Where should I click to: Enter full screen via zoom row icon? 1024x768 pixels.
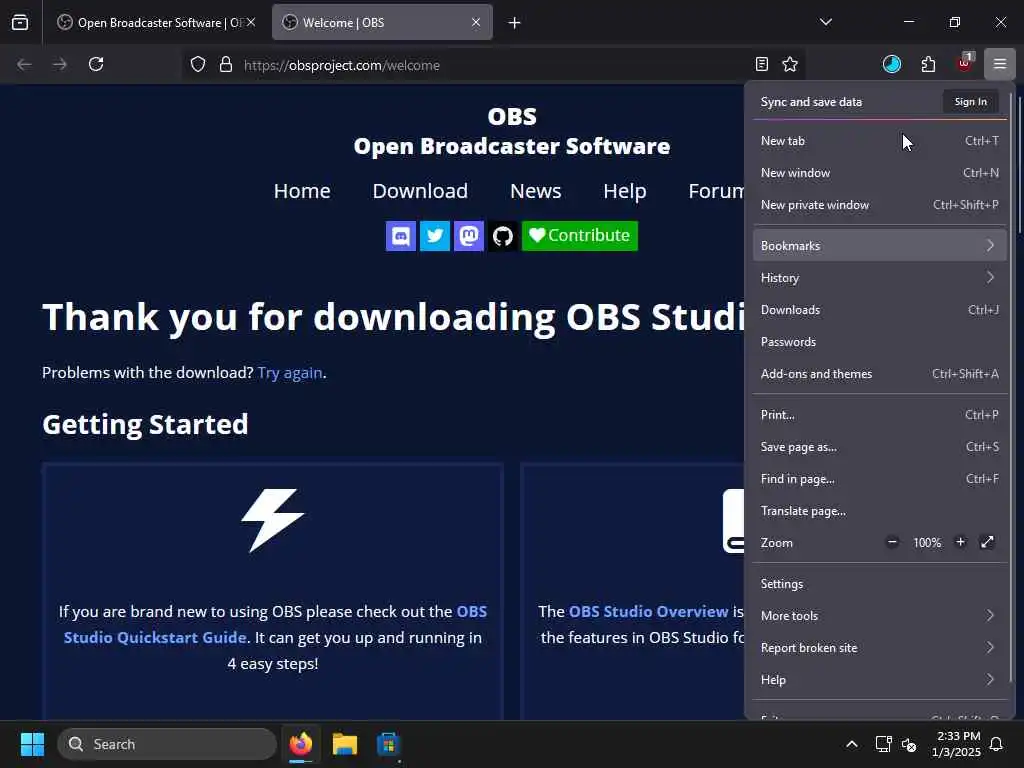pyautogui.click(x=987, y=542)
